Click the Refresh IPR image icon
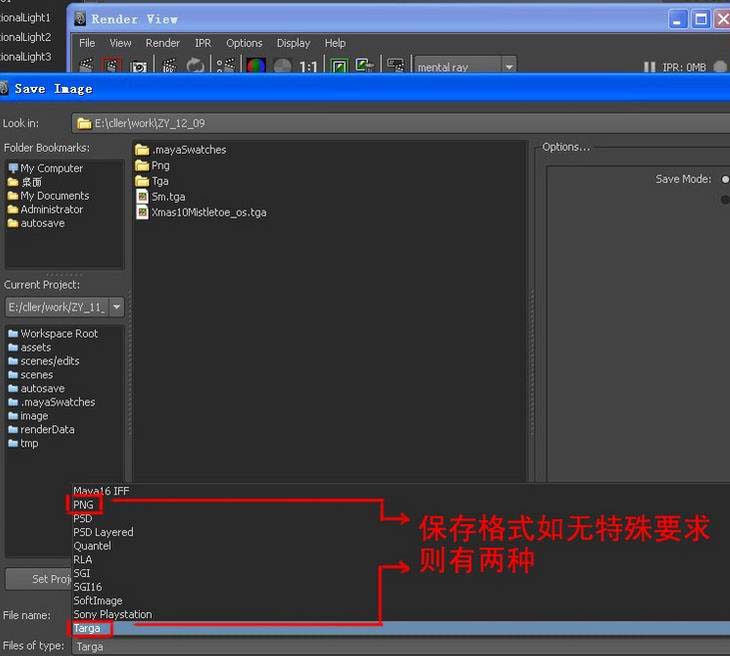Screen dimensions: 730x656 point(195,66)
